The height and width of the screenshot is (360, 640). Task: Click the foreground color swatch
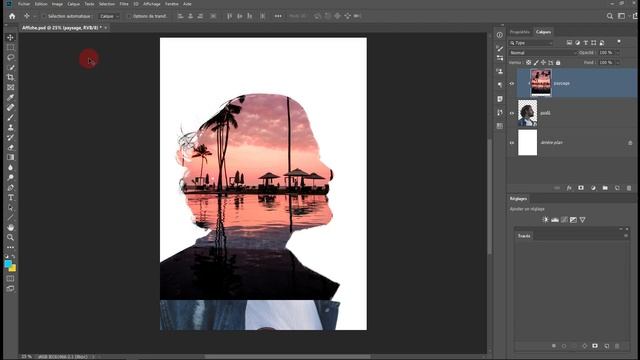(8, 264)
